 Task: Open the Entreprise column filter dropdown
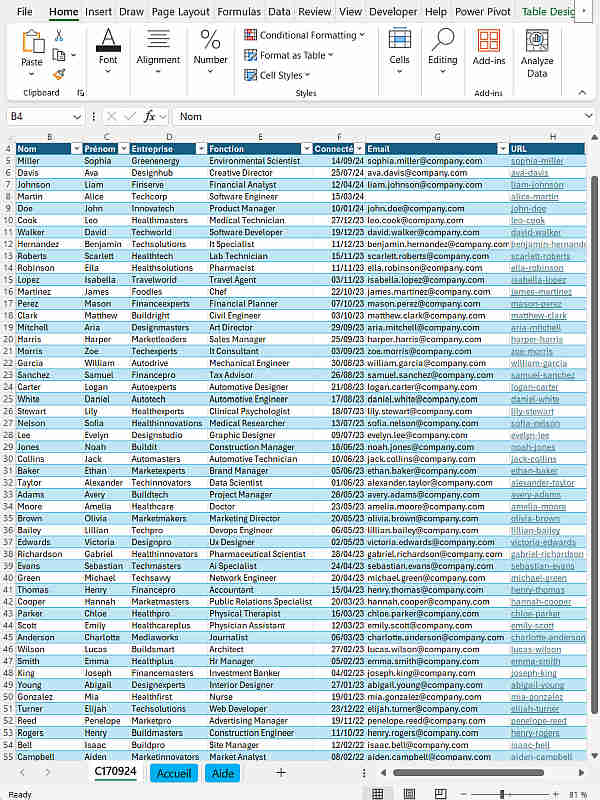coord(199,149)
